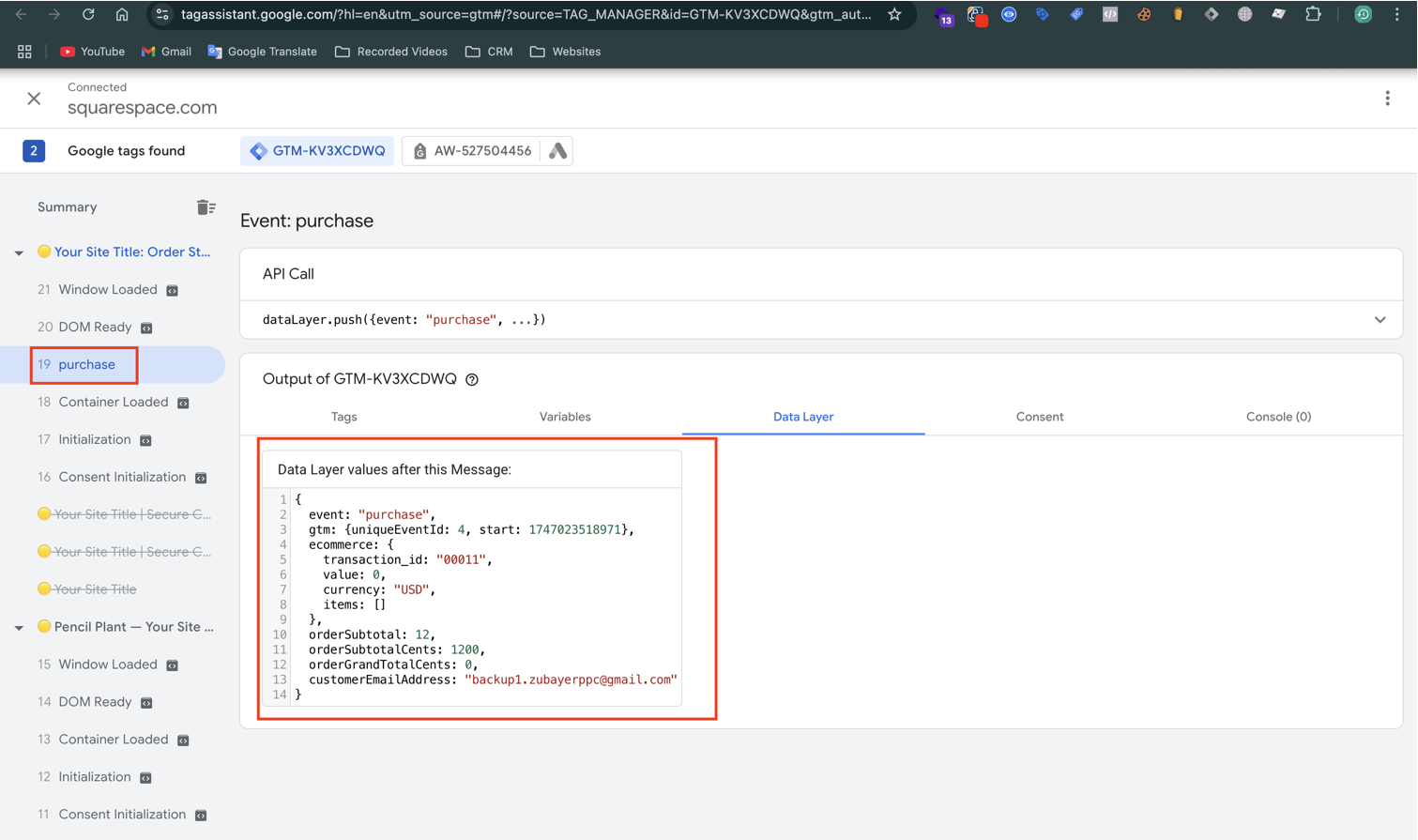The image size is (1418, 840).
Task: Open the YouTube bookmark
Action: coord(92,52)
